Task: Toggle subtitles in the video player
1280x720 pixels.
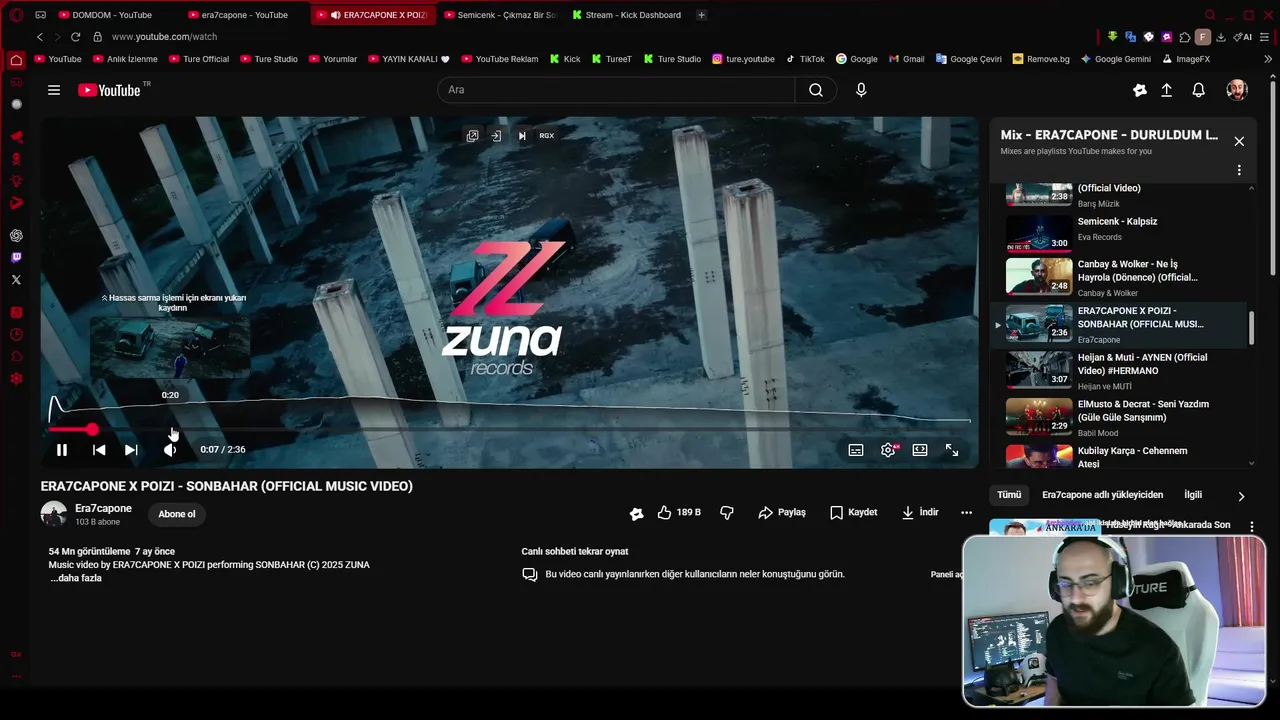Action: tap(856, 450)
